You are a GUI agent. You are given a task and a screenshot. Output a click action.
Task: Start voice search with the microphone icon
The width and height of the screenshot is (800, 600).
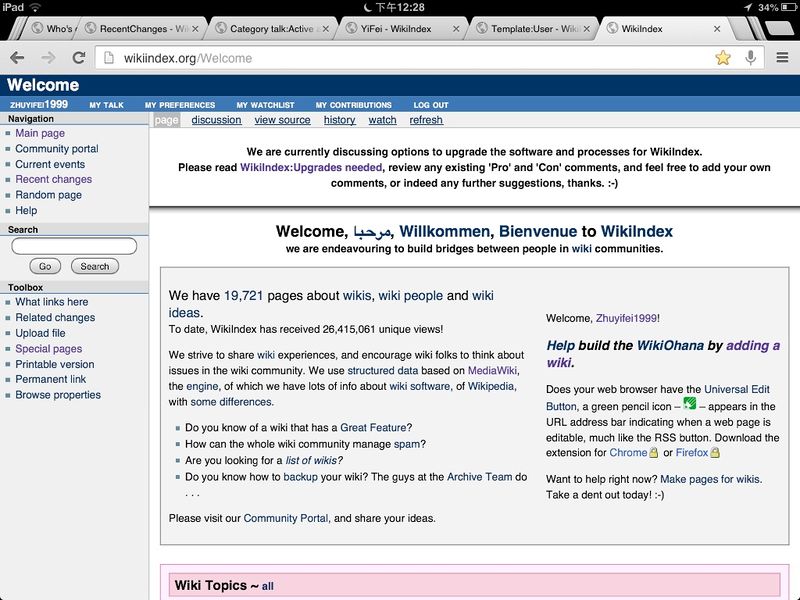click(x=750, y=59)
